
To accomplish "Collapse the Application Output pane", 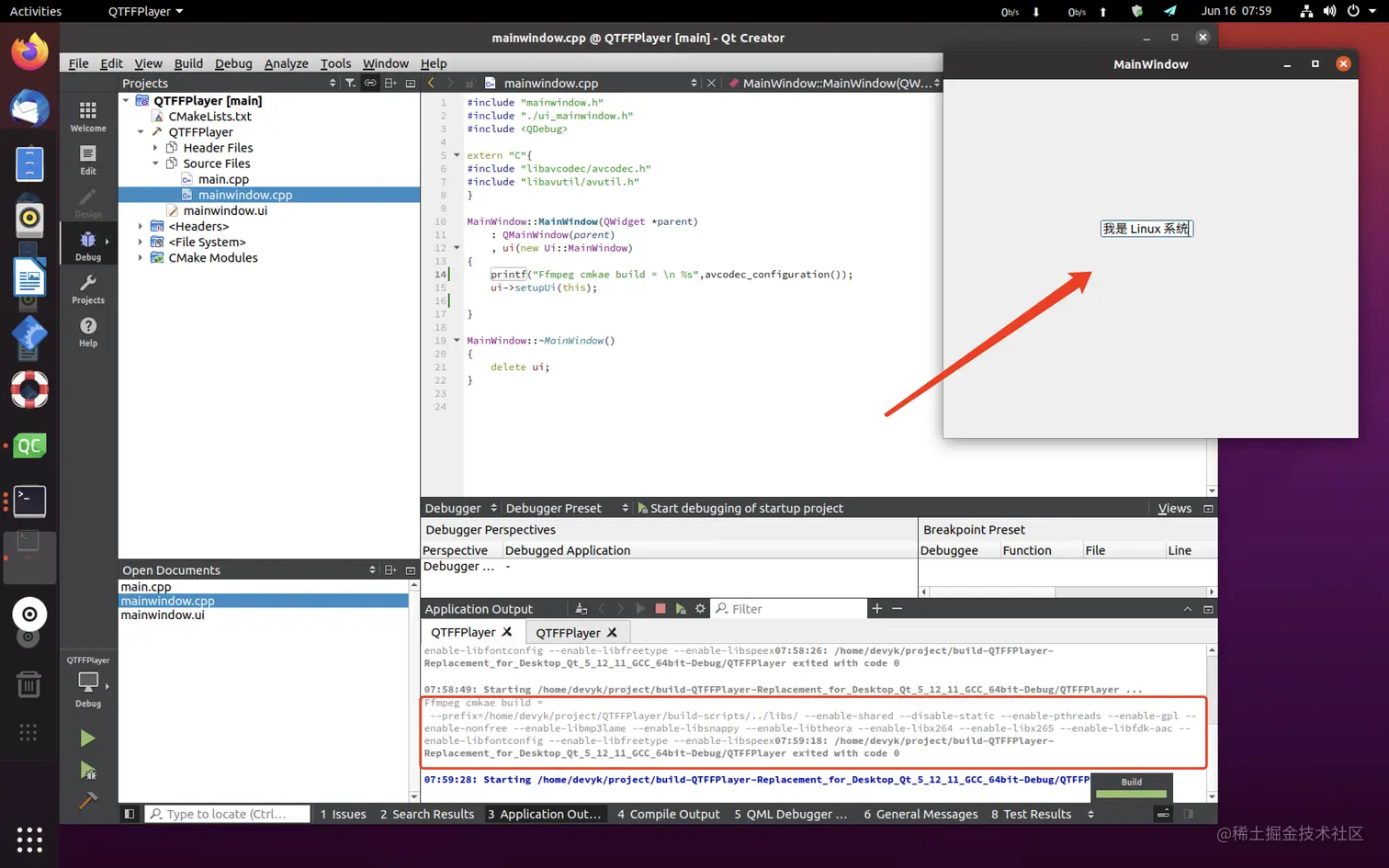I will tap(1187, 609).
